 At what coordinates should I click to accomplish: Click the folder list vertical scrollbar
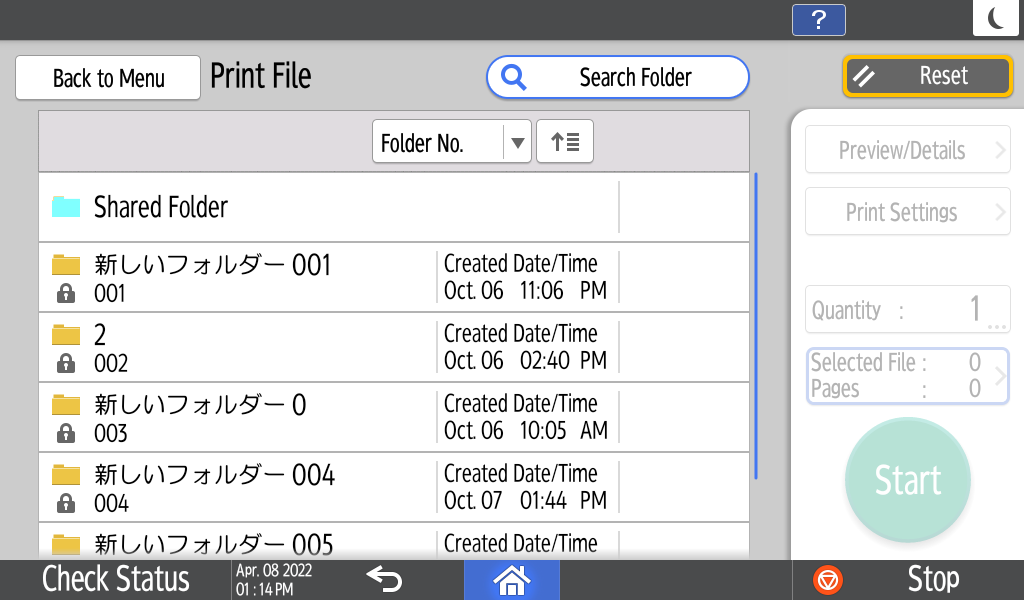(756, 326)
